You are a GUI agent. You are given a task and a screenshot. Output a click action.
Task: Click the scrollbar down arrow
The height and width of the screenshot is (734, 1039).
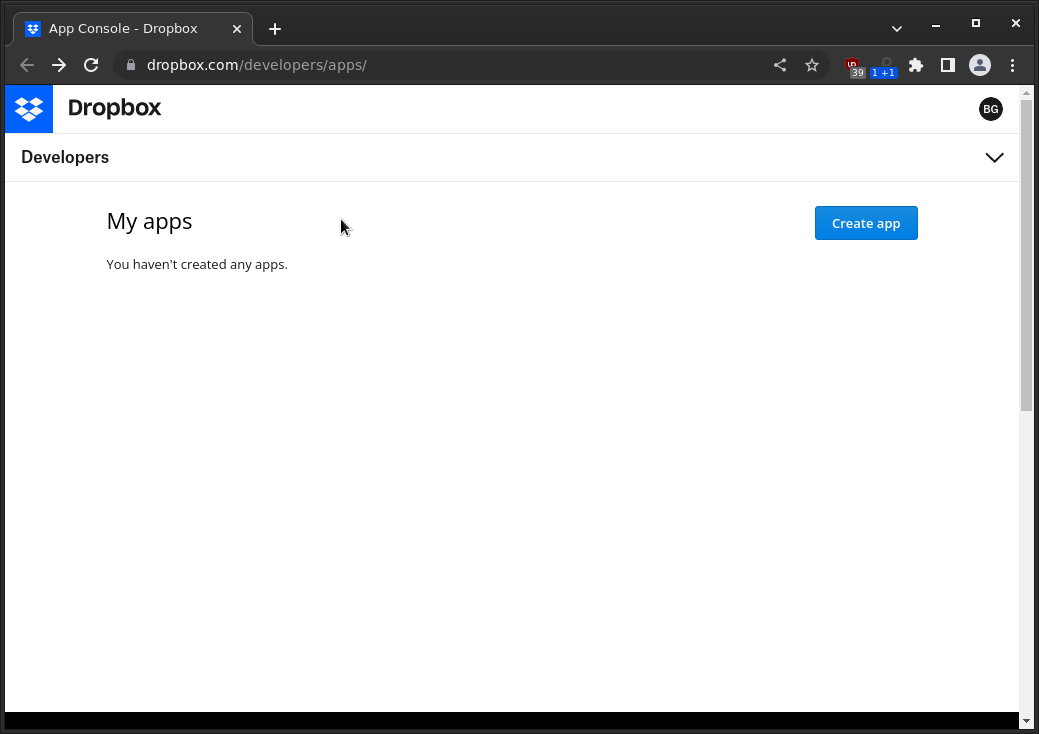click(1026, 721)
